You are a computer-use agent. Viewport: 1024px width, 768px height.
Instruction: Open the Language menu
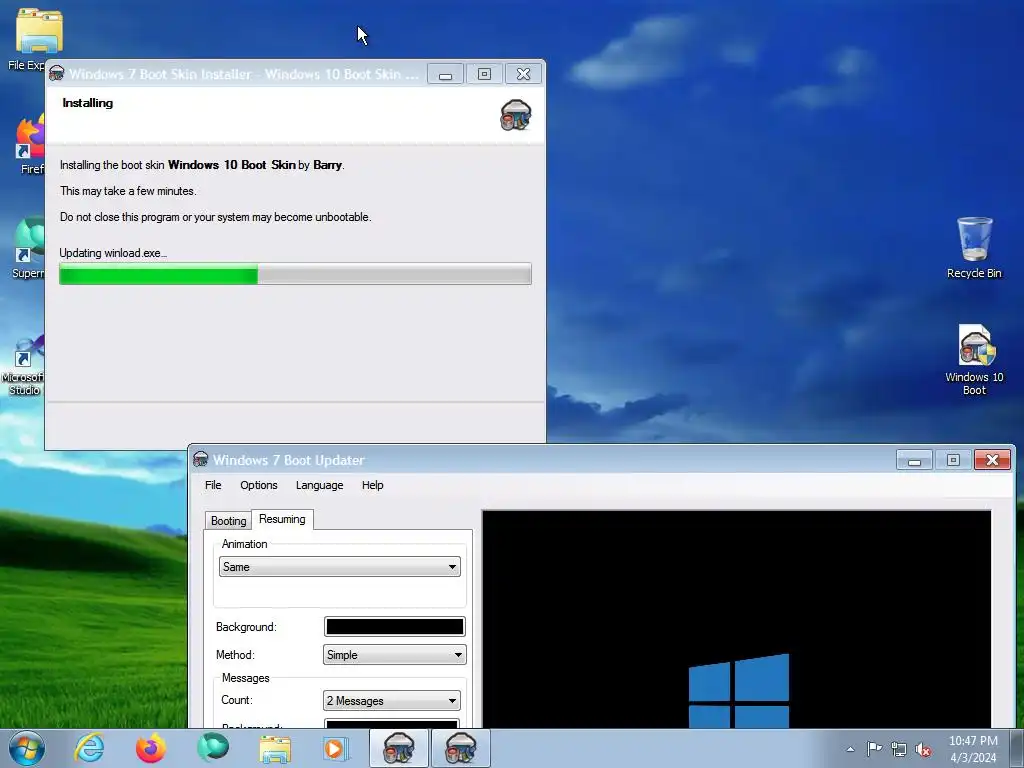(319, 485)
